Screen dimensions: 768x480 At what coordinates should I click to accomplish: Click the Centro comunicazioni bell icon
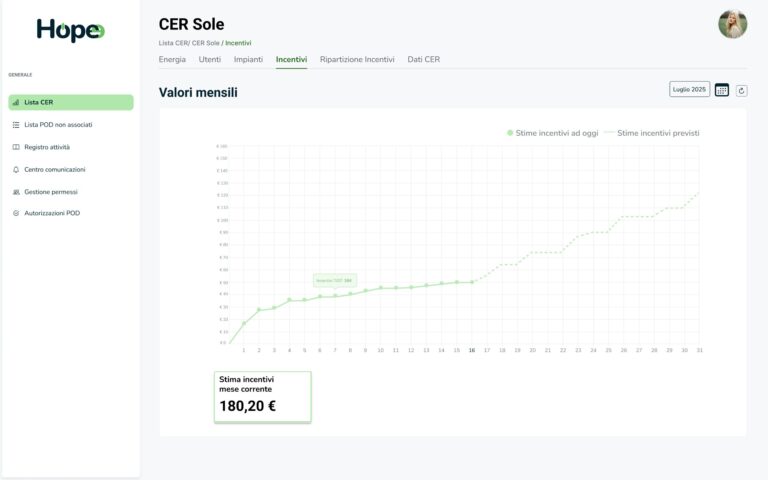tap(16, 169)
